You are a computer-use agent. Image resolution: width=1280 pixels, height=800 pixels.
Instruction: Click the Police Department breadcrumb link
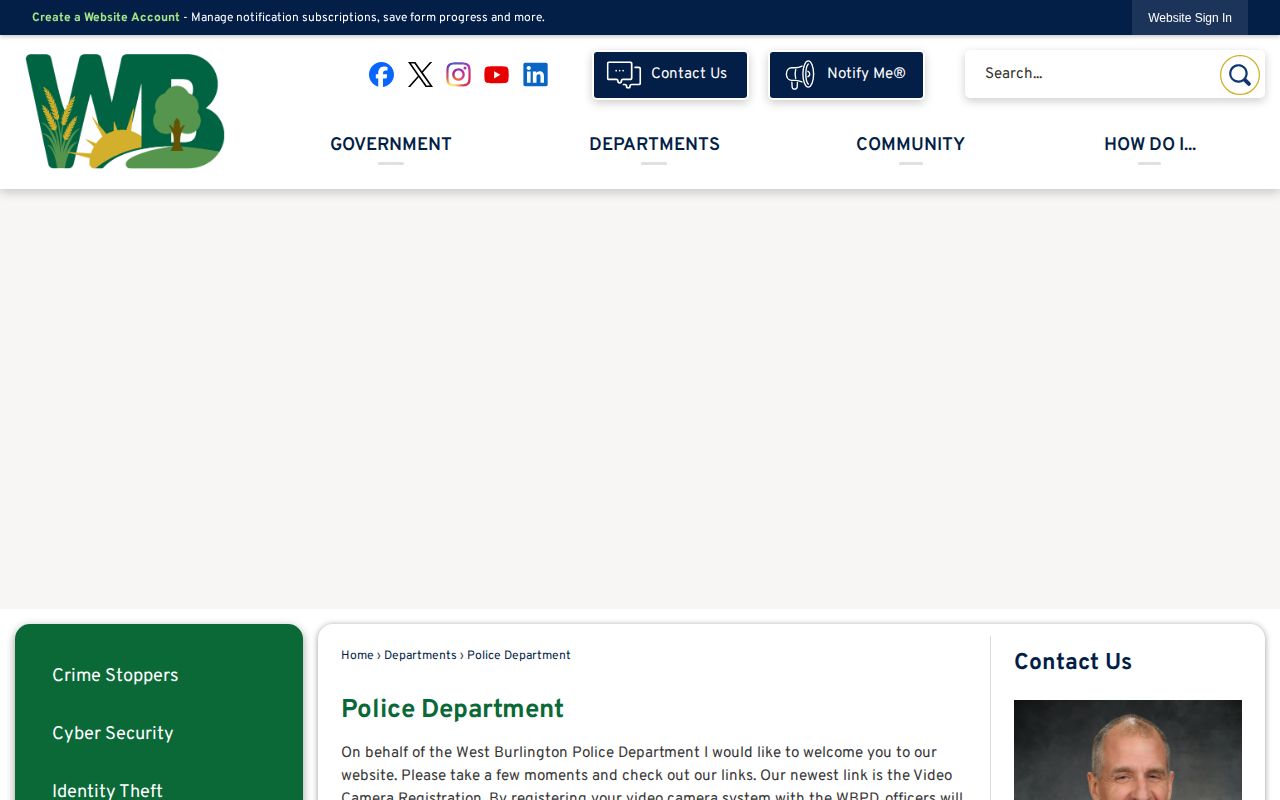519,656
